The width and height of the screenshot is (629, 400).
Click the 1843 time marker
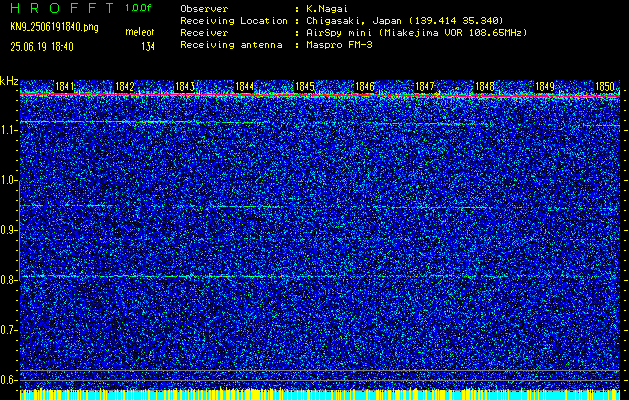pos(185,87)
